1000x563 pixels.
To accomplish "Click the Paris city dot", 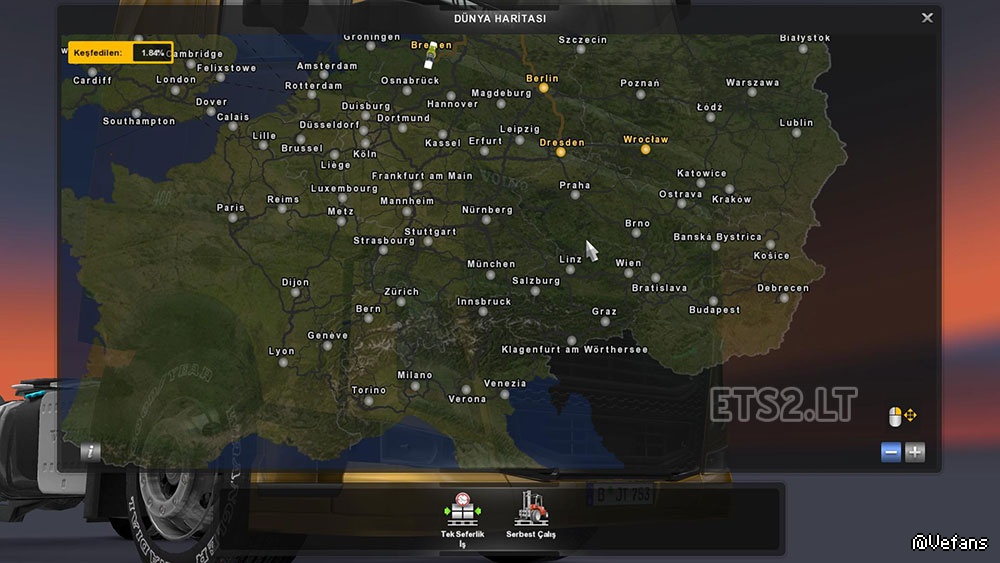I will [x=233, y=218].
